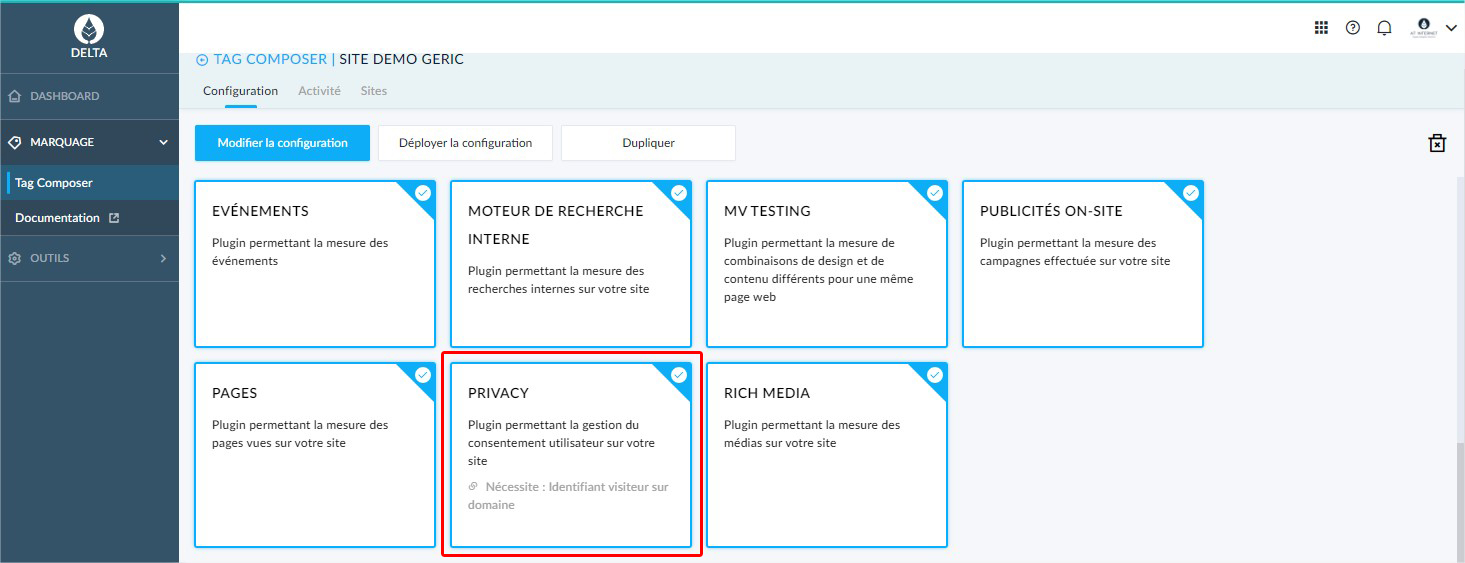Click the help question mark icon
The width and height of the screenshot is (1465, 563).
click(x=1352, y=28)
